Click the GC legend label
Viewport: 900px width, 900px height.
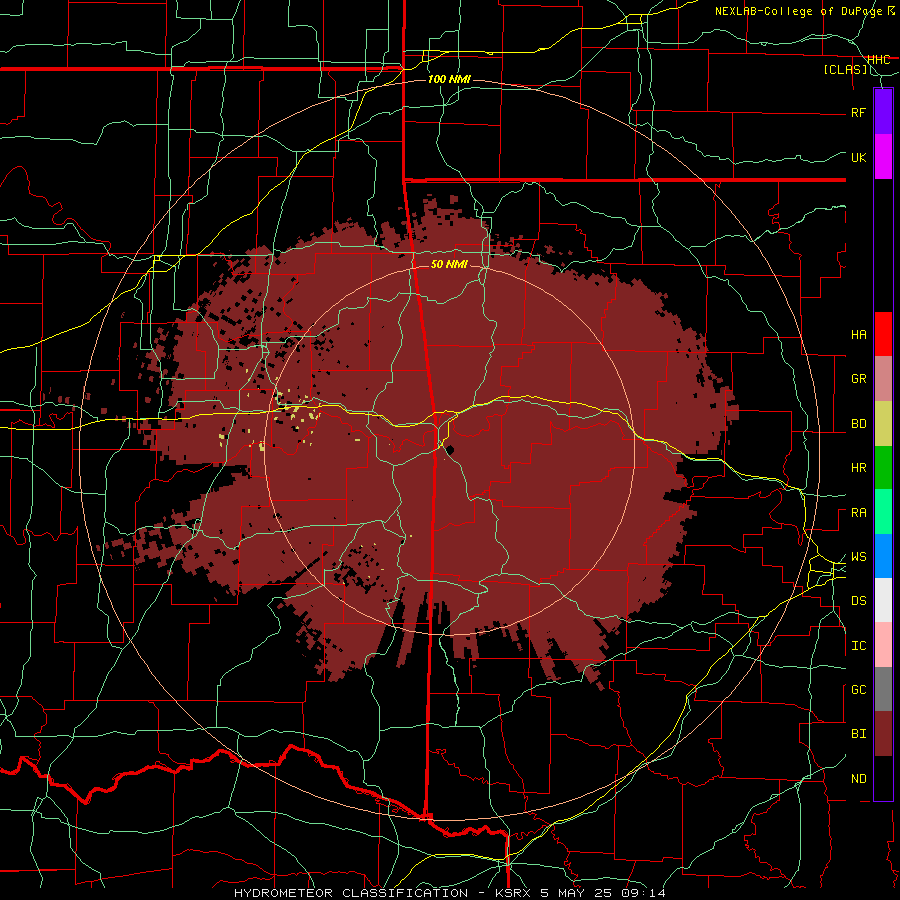(x=859, y=690)
